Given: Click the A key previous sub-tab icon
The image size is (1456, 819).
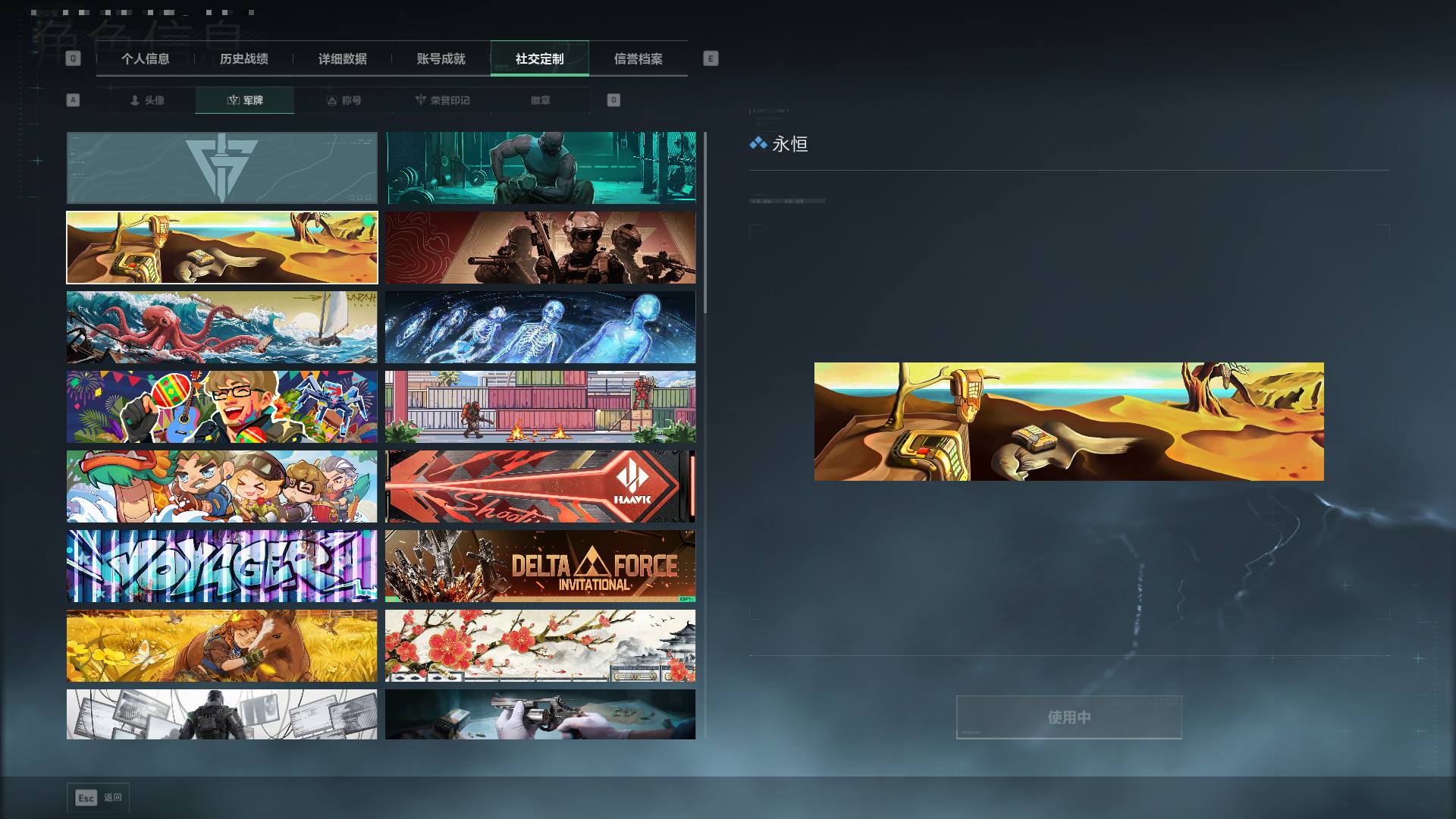Looking at the screenshot, I should click(73, 100).
